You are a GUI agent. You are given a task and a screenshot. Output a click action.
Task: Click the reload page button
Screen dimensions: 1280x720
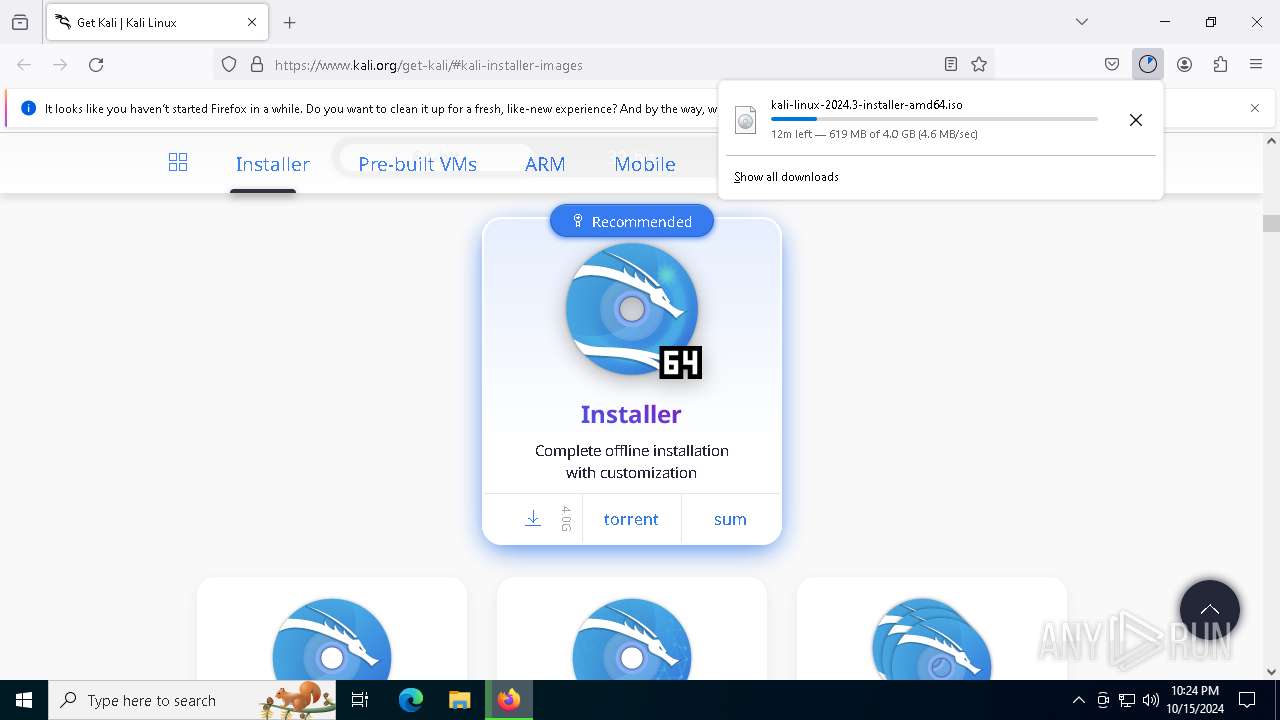96,65
